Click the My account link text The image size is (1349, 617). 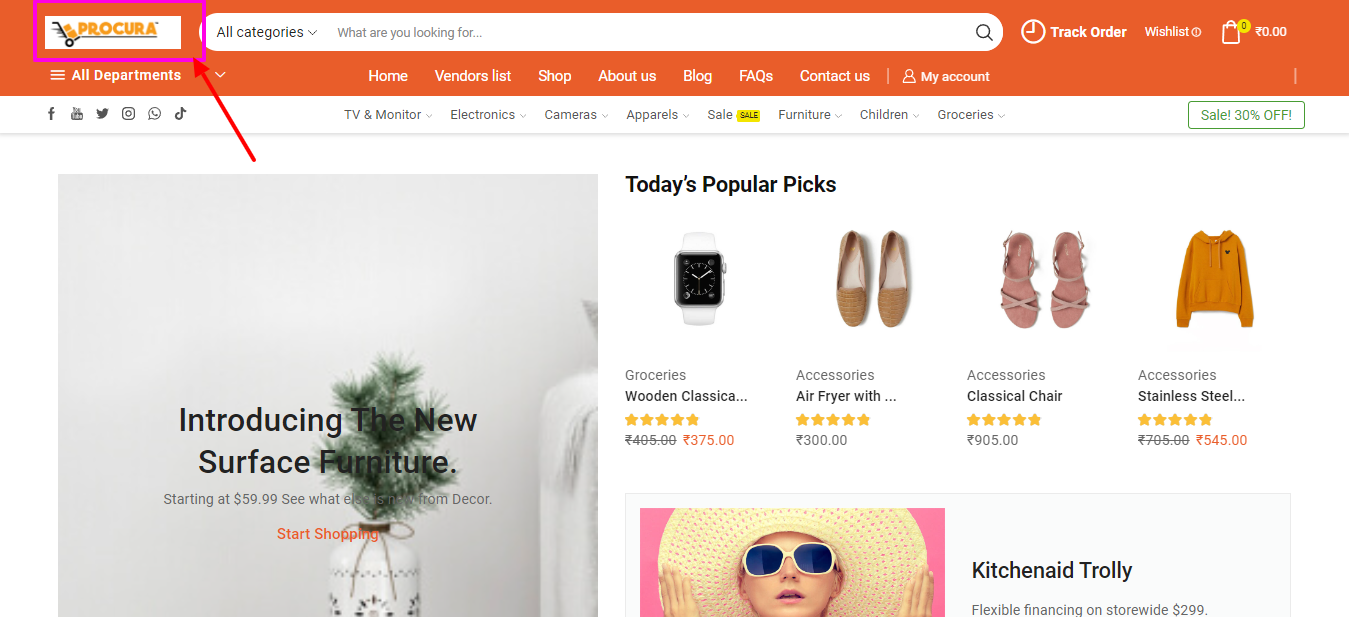pyautogui.click(x=955, y=76)
